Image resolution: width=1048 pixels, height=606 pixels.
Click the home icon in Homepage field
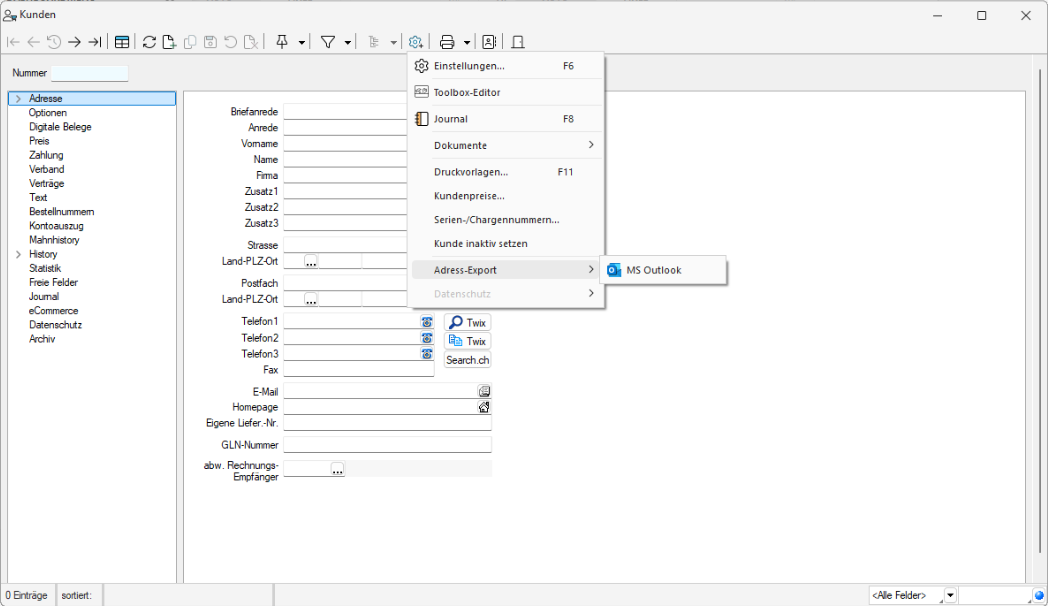tap(484, 407)
